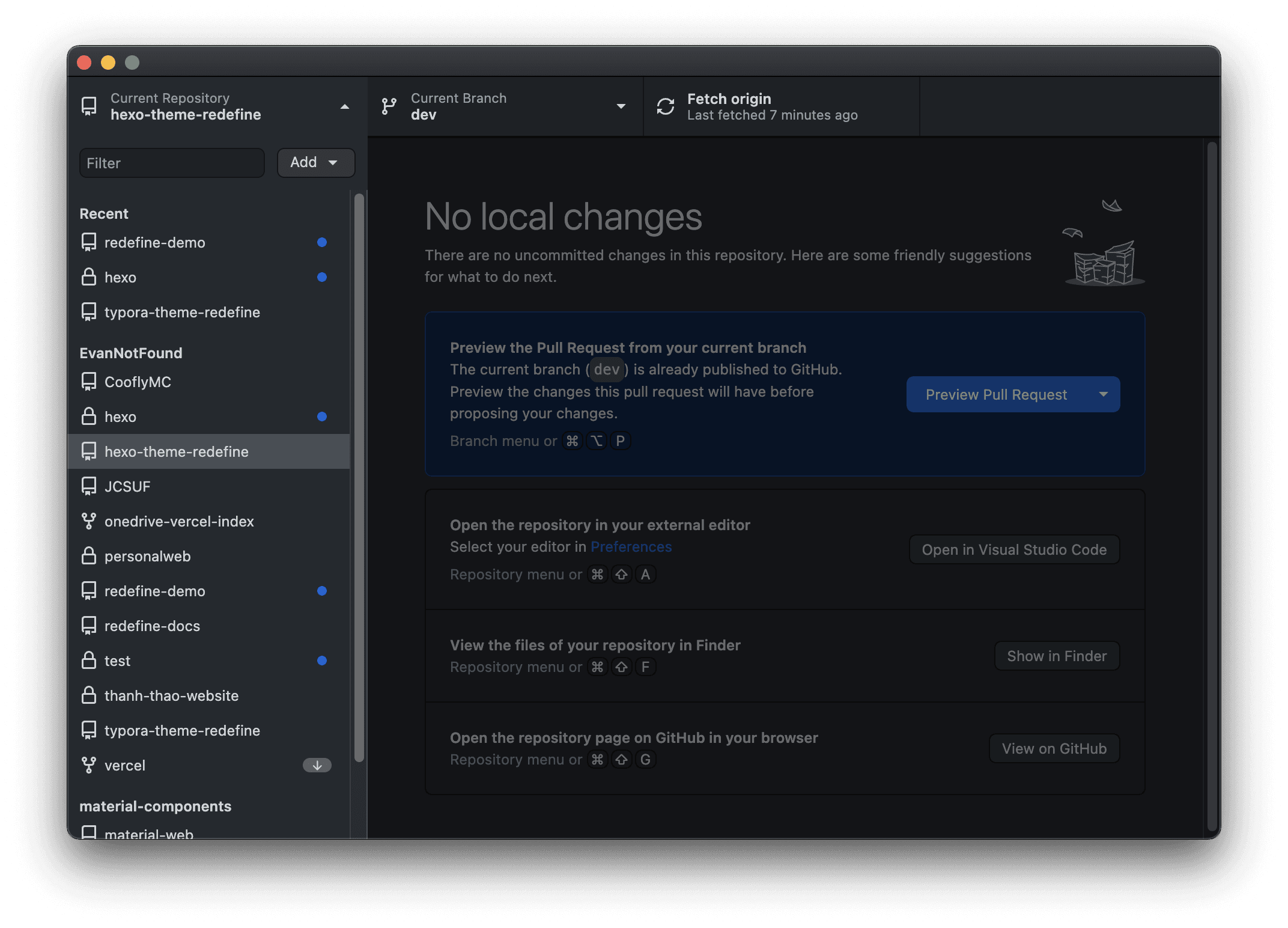Click the lock icon on thanh-thao-website
Screen dimensions: 1288x928
[89, 695]
